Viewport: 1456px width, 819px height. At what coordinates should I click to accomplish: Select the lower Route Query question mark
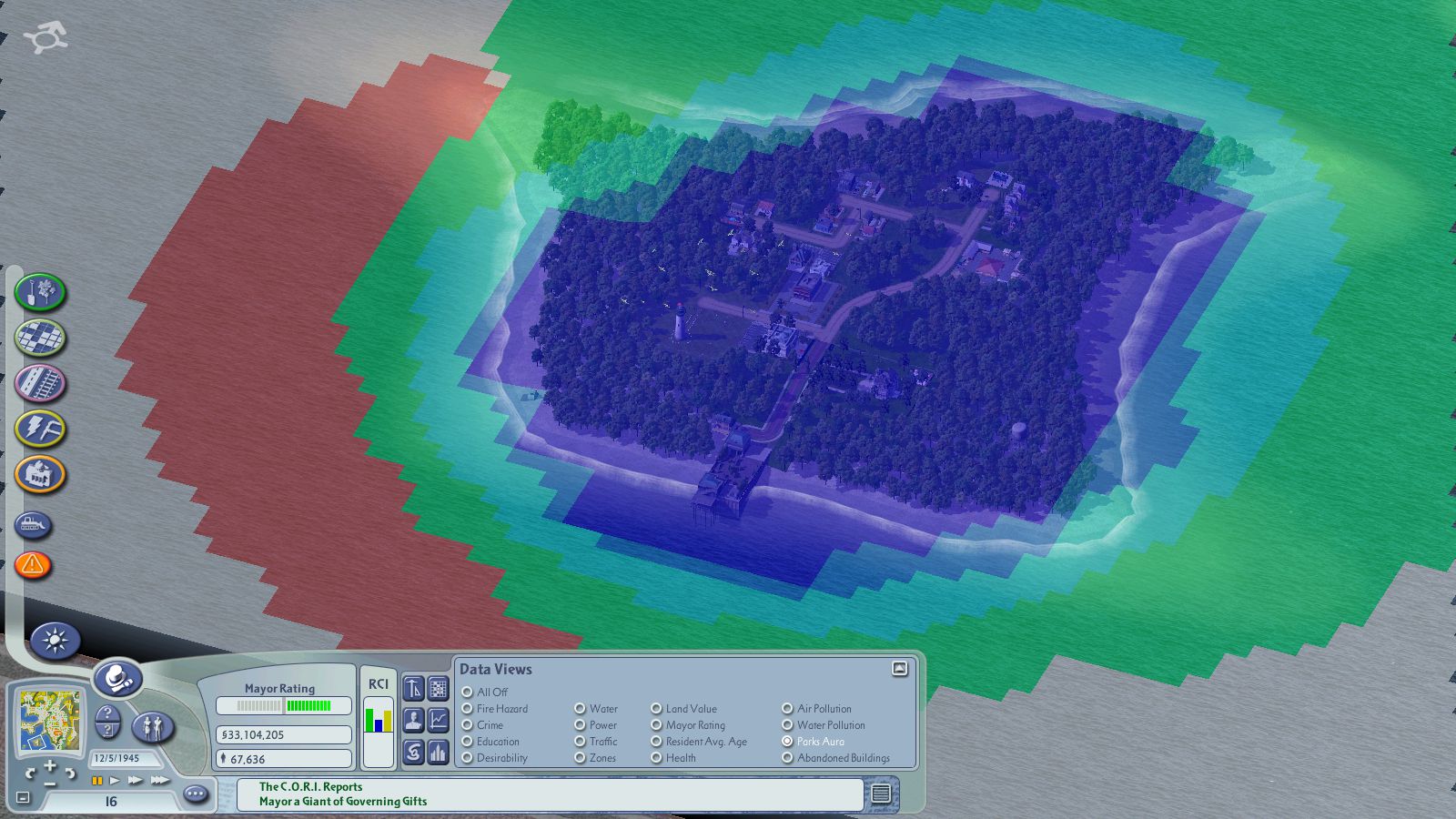pos(107,730)
